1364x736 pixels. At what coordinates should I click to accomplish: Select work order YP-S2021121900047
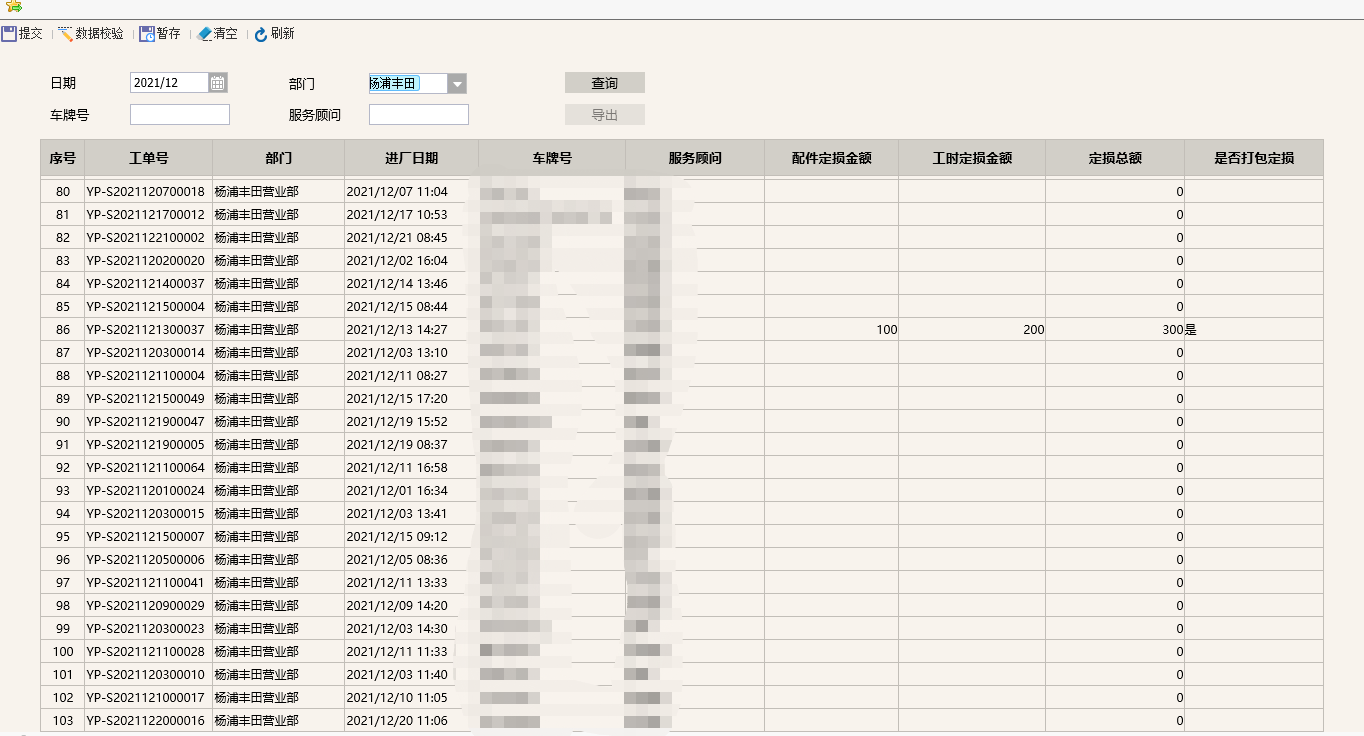[145, 422]
